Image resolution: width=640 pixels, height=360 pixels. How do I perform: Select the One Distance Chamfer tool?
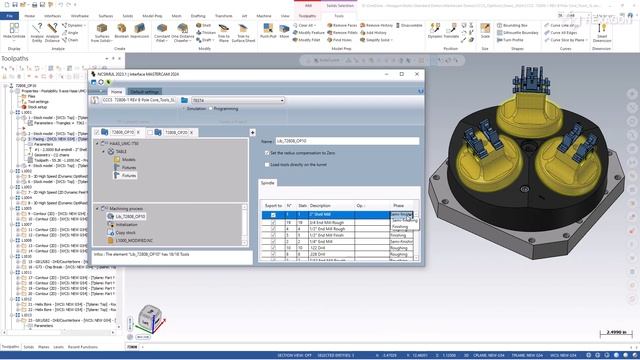[182, 32]
